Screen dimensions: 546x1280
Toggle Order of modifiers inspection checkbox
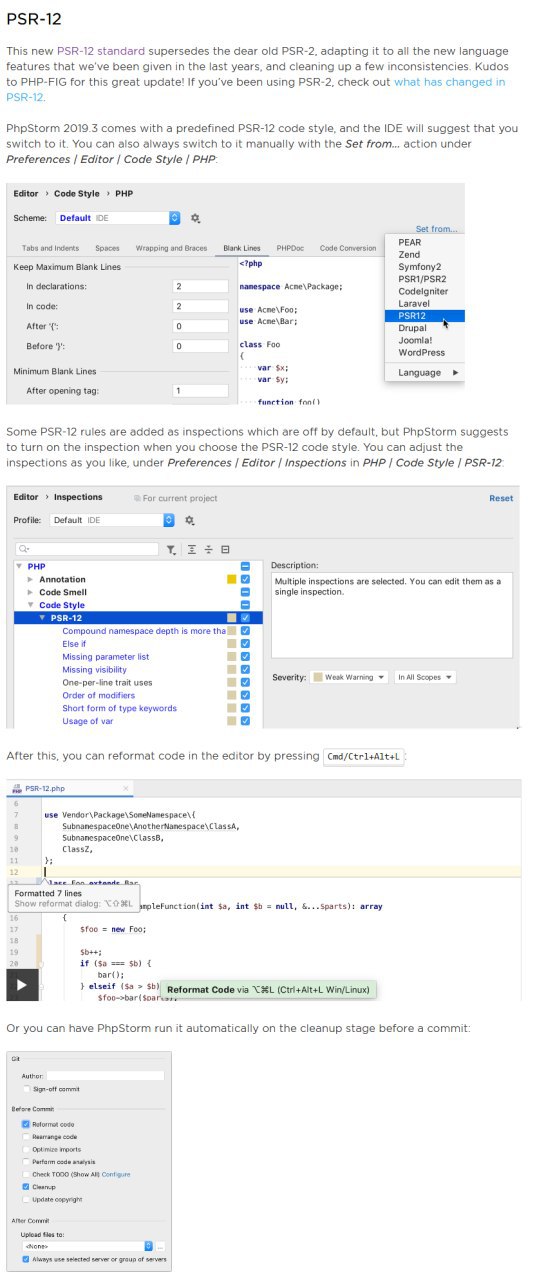[x=245, y=695]
